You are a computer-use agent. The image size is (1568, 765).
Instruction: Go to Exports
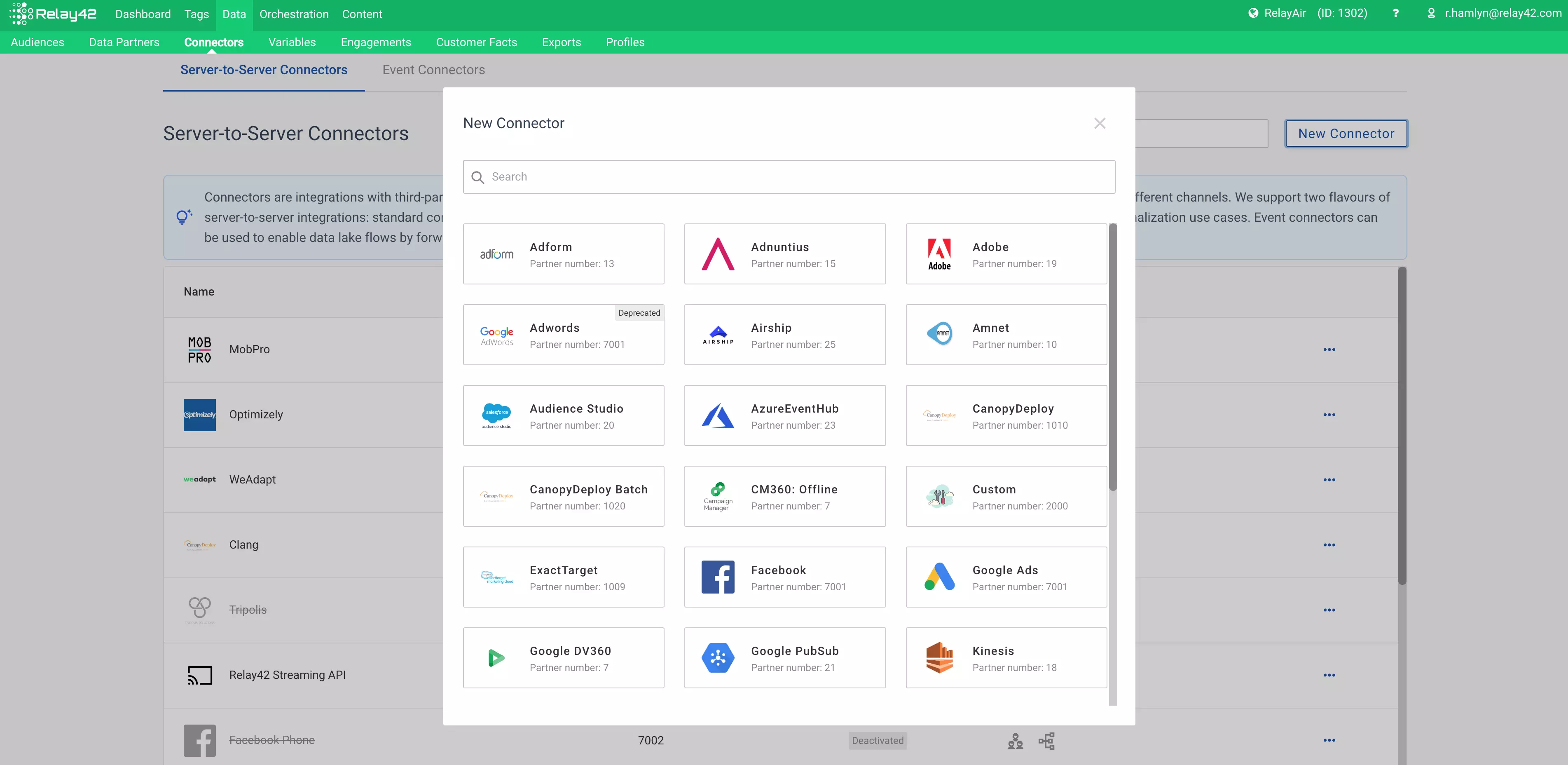(561, 42)
